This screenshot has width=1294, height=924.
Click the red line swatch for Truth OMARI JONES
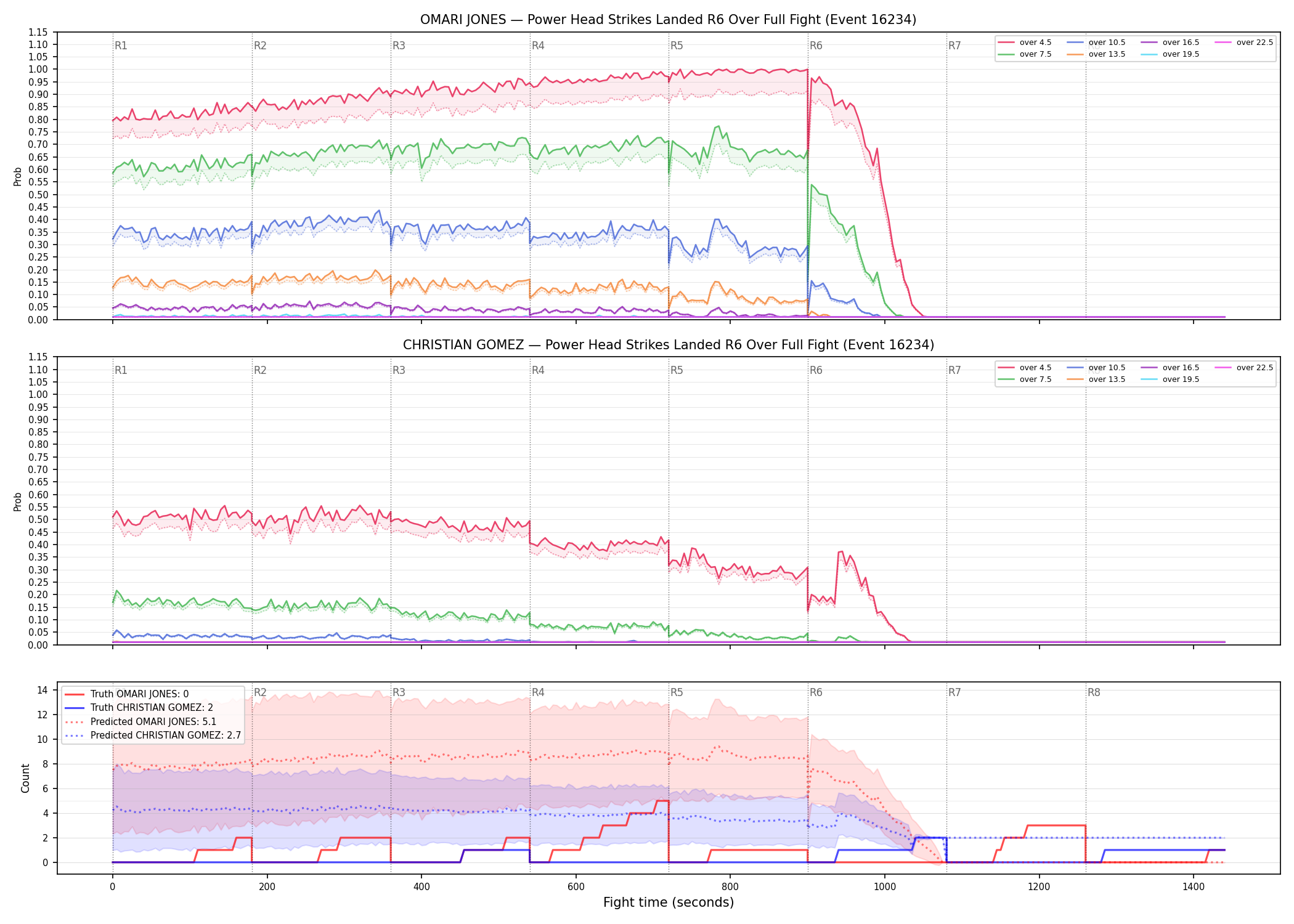pos(75,694)
